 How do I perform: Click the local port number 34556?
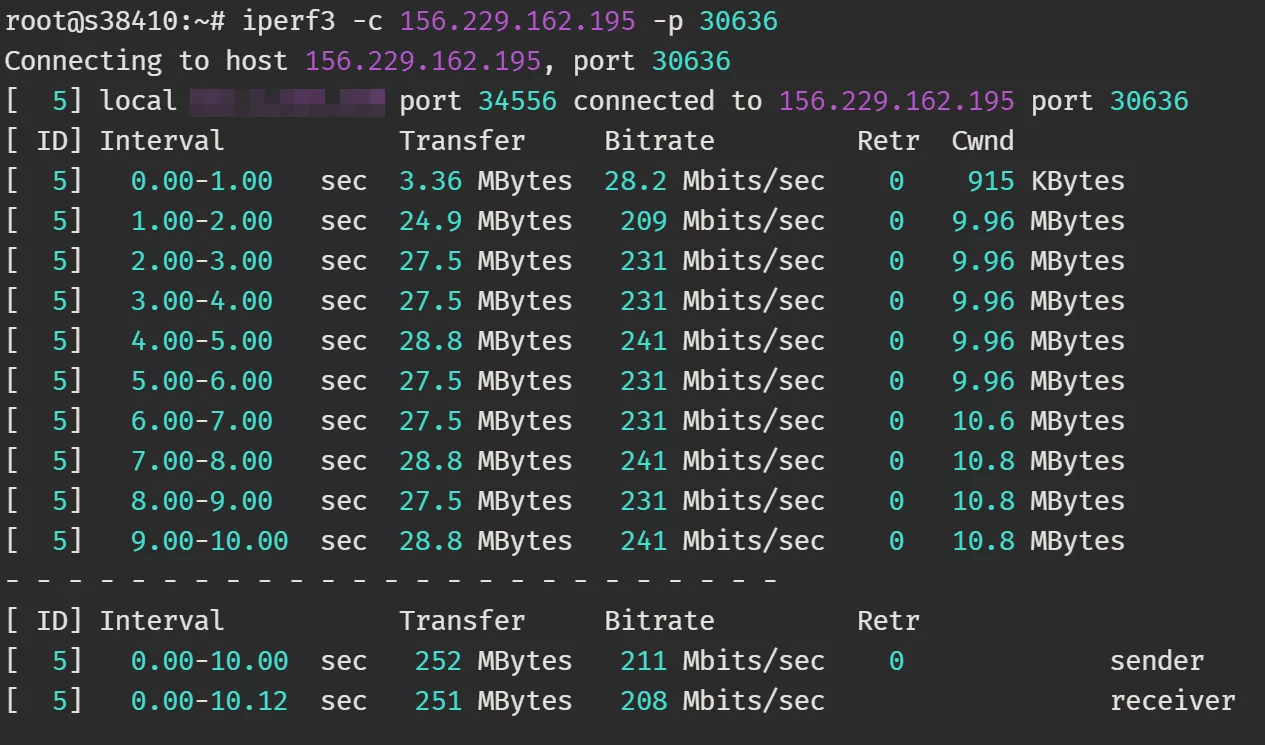(517, 101)
